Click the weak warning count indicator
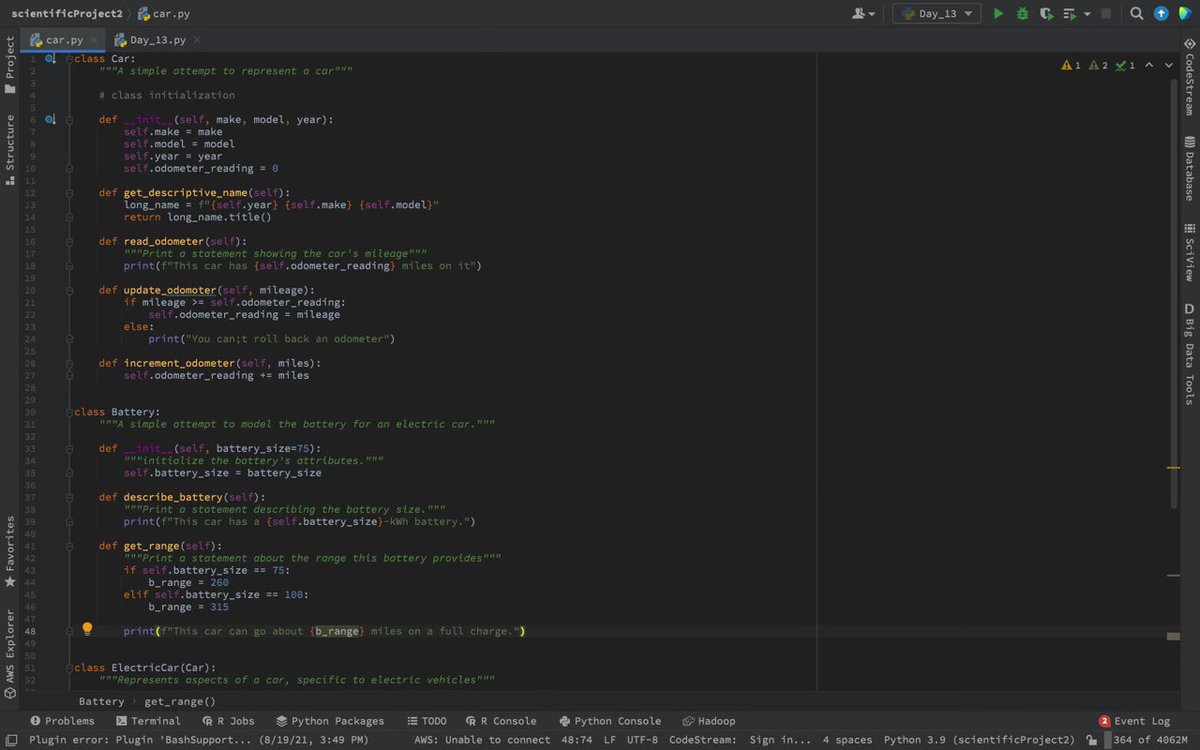Screen dimensions: 1200x750 click(x=1098, y=65)
